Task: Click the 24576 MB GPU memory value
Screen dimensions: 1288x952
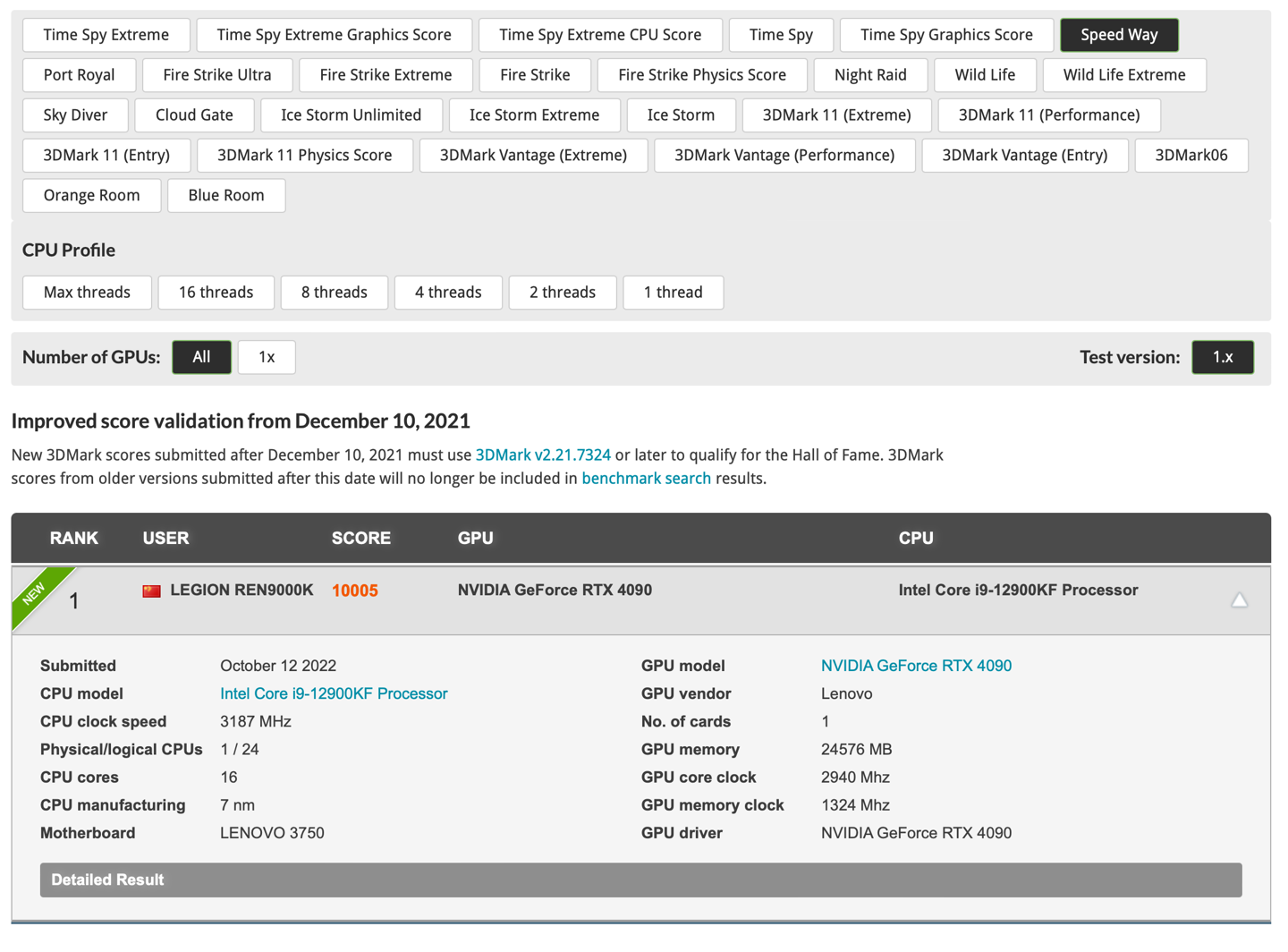Action: 856,750
